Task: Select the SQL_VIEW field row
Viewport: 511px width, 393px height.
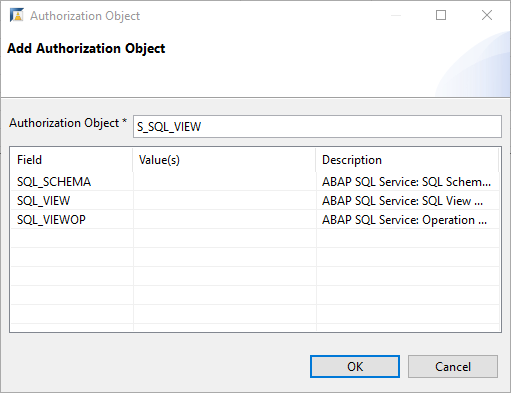Action: [x=255, y=201]
